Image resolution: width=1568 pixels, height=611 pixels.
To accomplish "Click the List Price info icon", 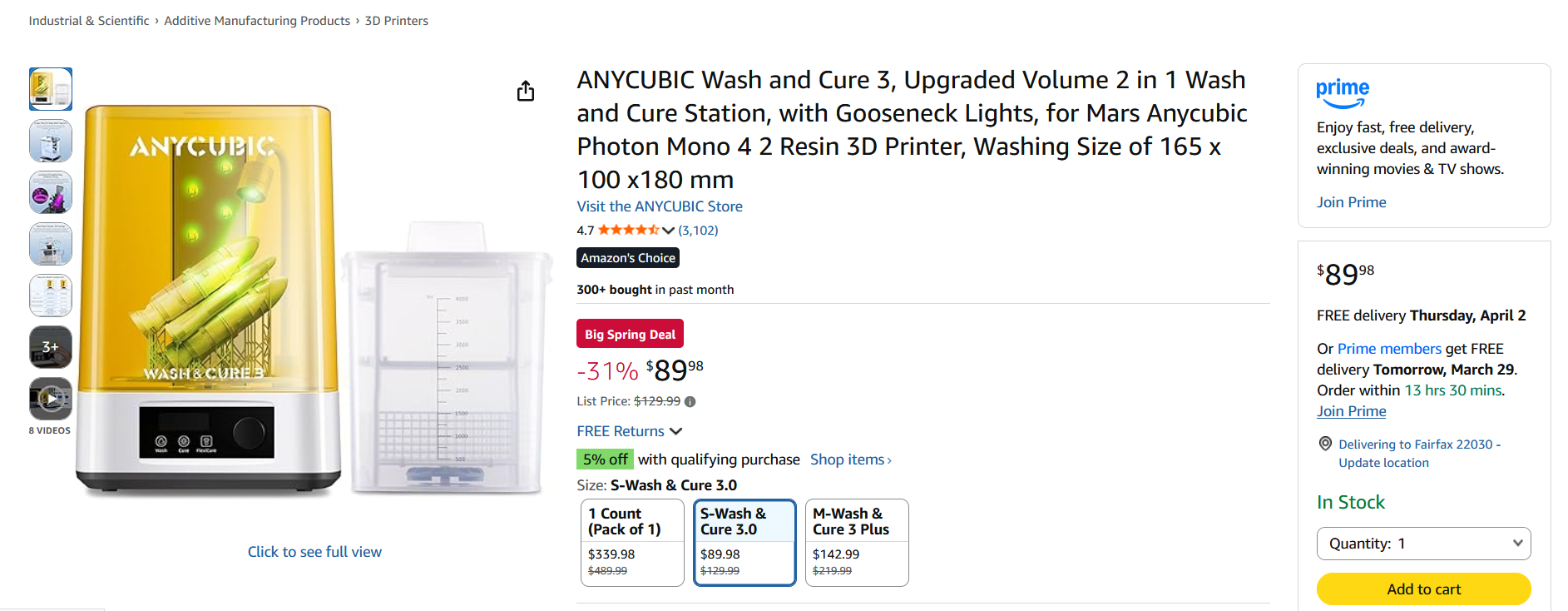I will [x=690, y=401].
